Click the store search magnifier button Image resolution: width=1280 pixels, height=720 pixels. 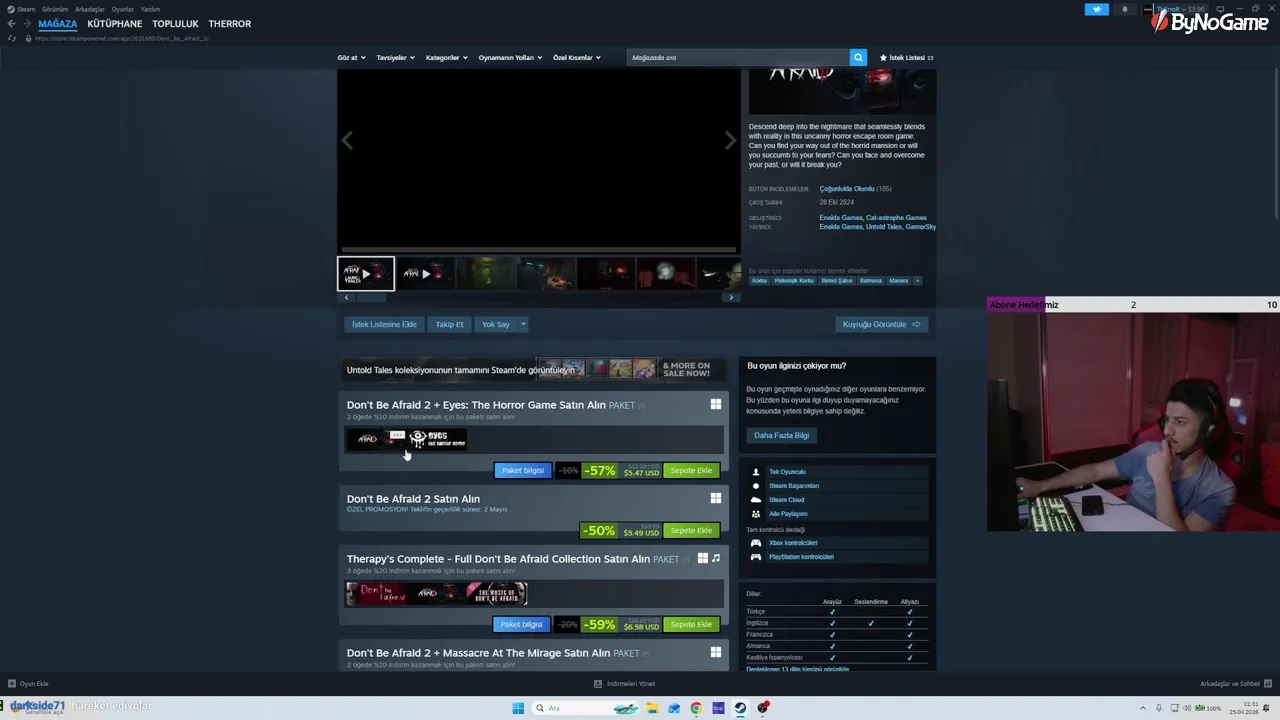(x=858, y=57)
